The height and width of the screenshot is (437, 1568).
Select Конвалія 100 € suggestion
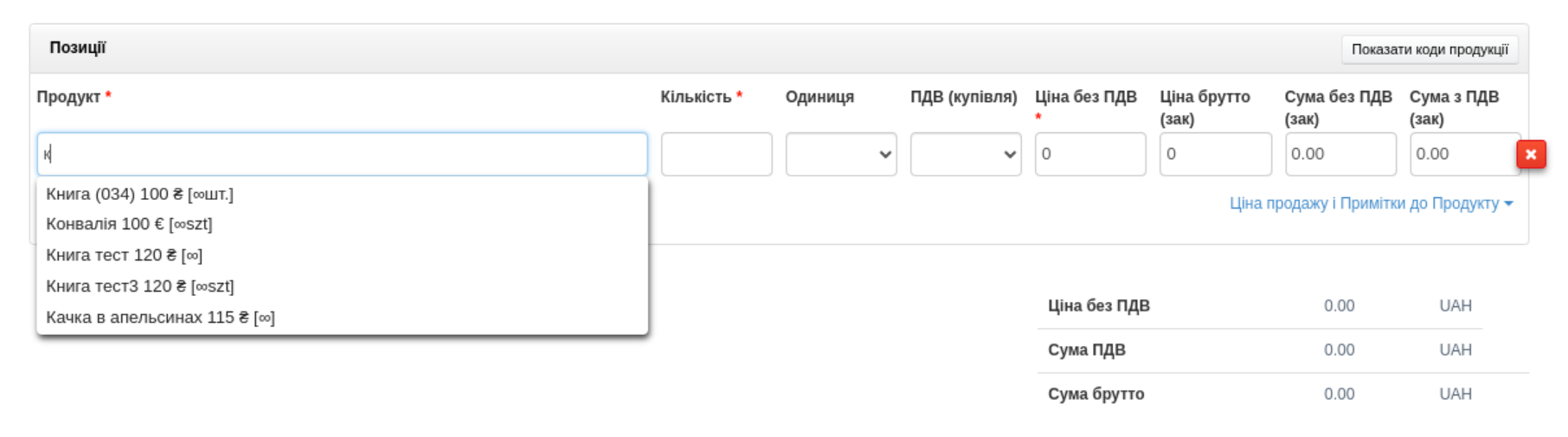(x=129, y=224)
